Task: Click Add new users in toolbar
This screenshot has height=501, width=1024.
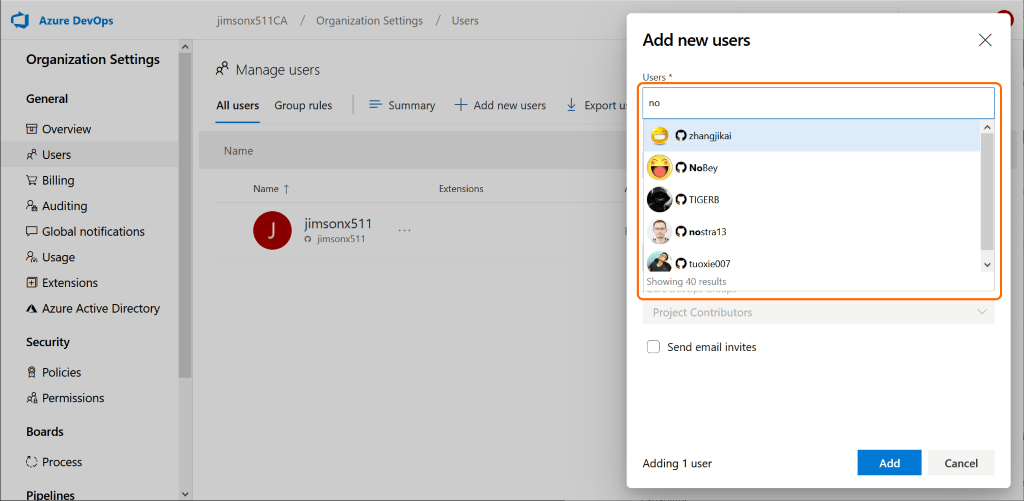Action: (x=500, y=105)
